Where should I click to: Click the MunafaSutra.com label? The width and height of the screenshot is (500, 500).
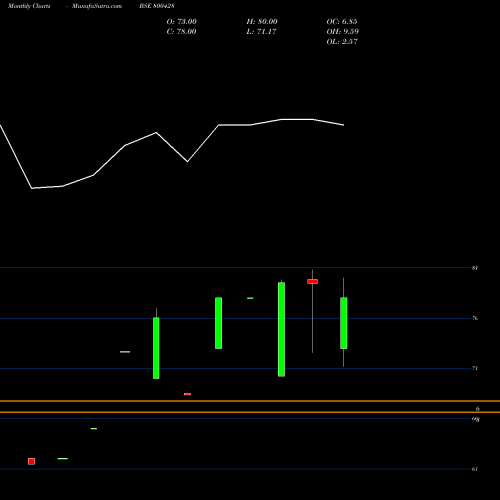tap(97, 6)
